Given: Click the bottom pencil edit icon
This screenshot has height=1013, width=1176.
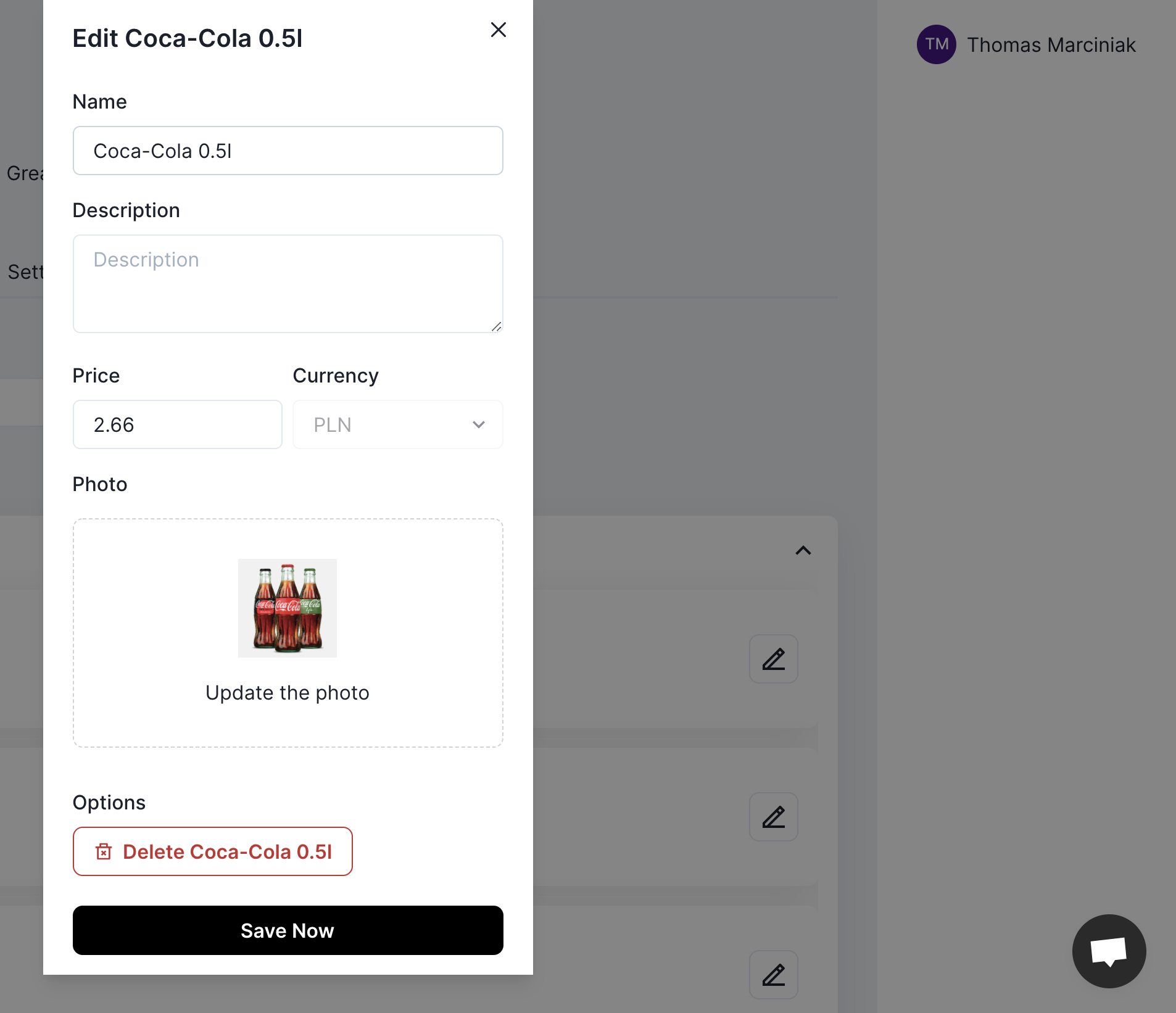Looking at the screenshot, I should pyautogui.click(x=774, y=975).
